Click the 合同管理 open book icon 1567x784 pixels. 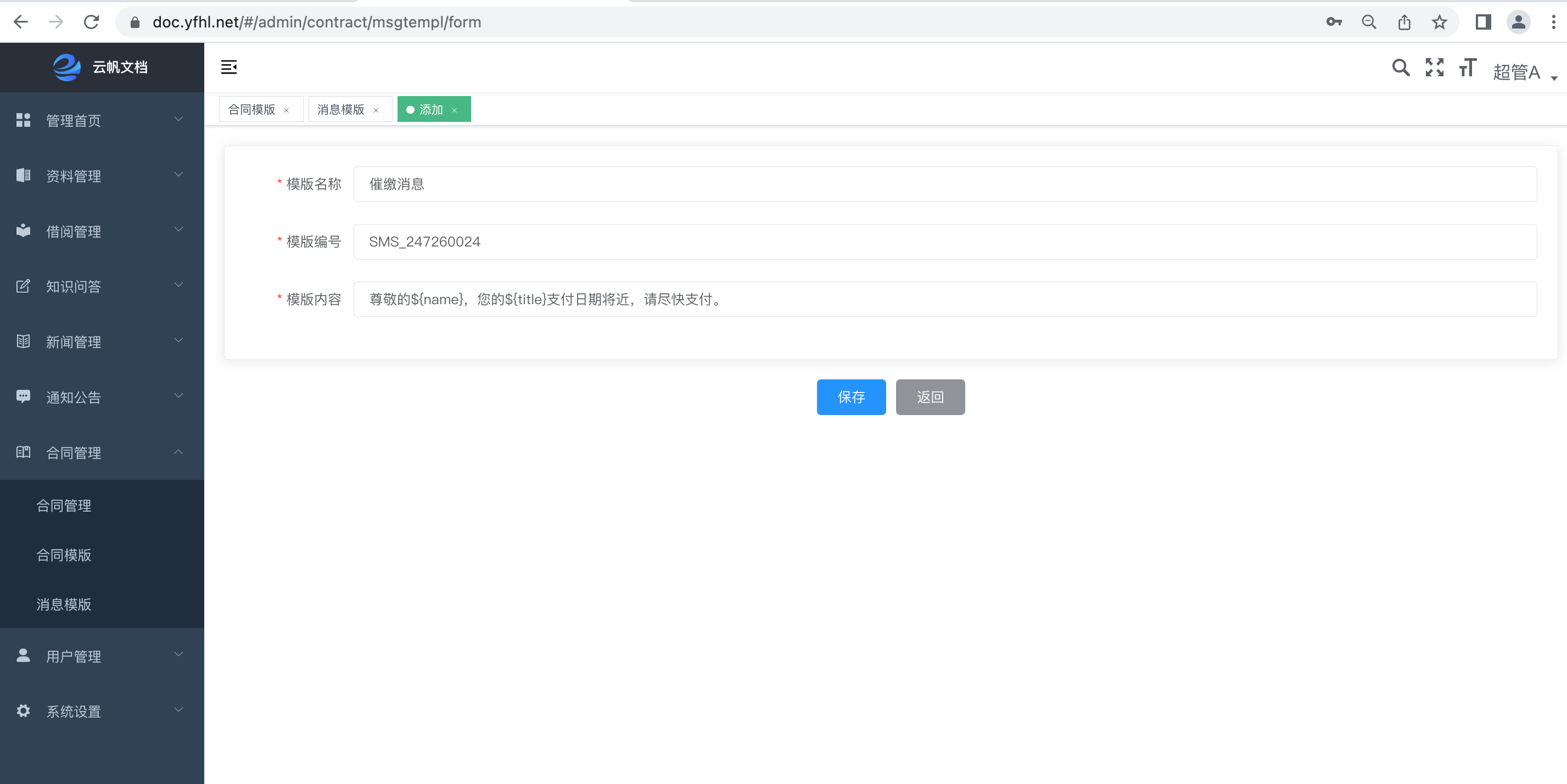click(x=23, y=452)
